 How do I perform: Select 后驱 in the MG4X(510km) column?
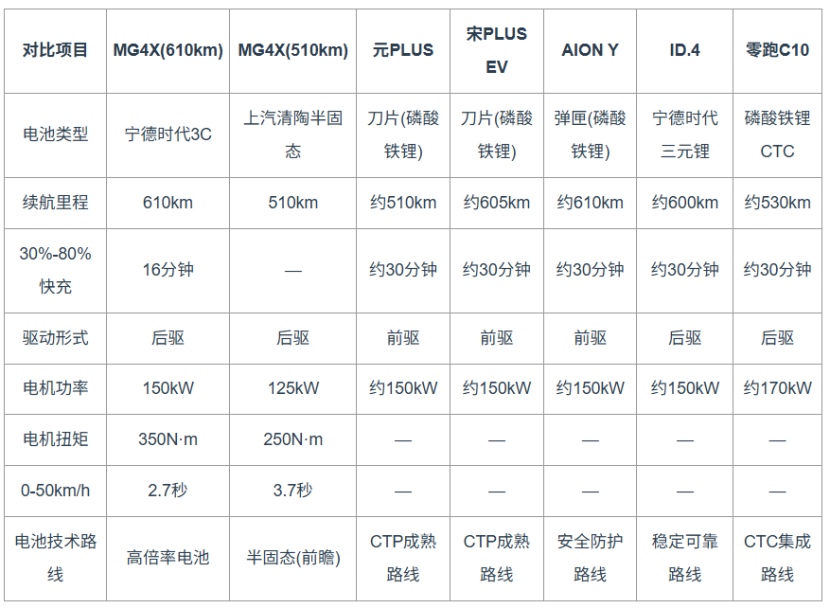tap(293, 338)
